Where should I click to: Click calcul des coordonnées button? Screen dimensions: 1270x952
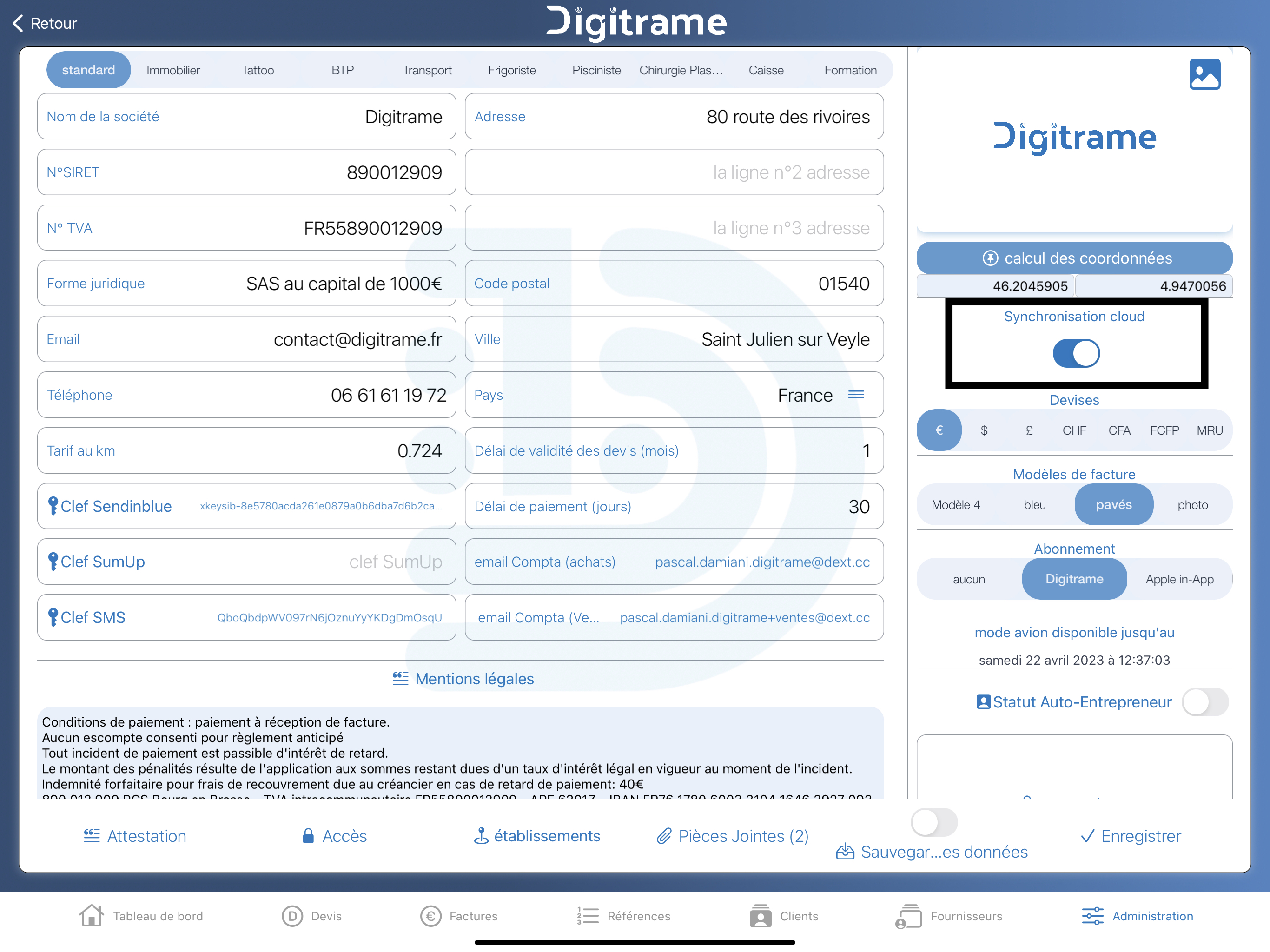(x=1074, y=258)
